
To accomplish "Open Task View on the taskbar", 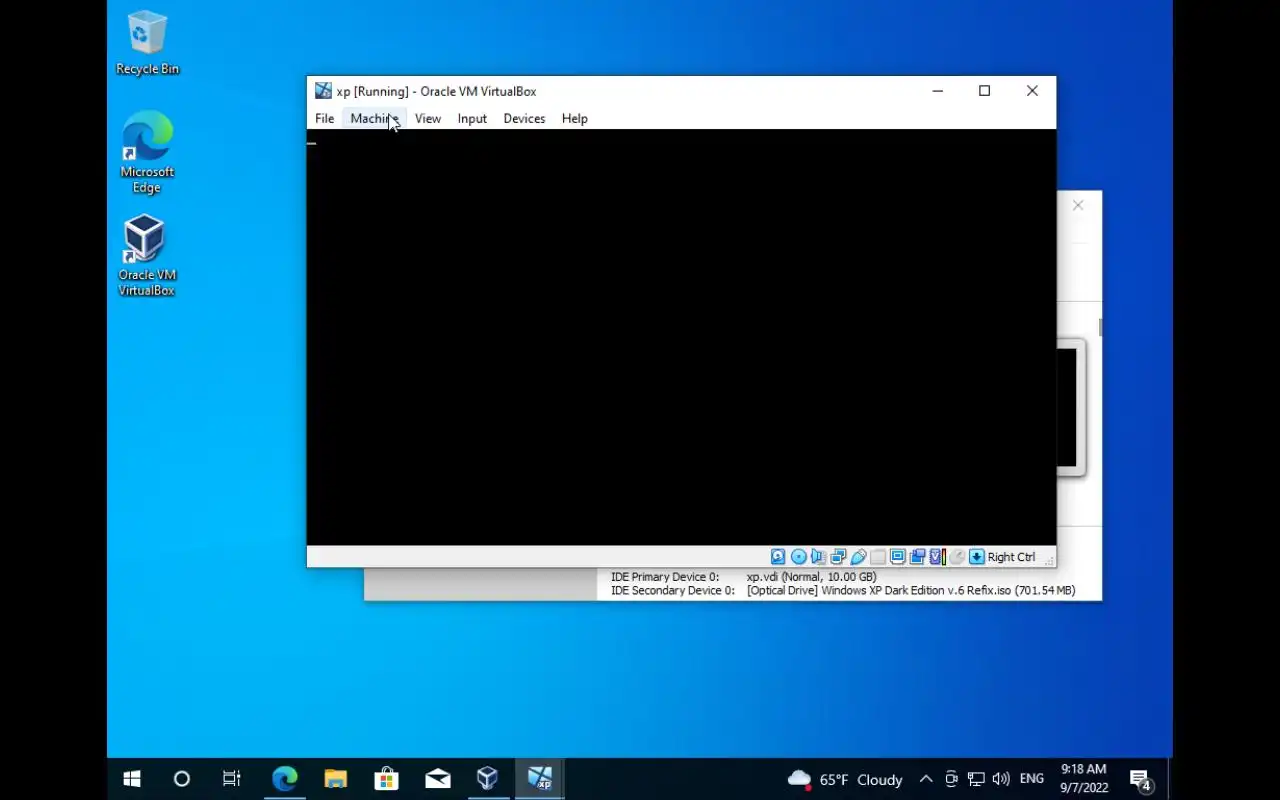I will tap(231, 779).
